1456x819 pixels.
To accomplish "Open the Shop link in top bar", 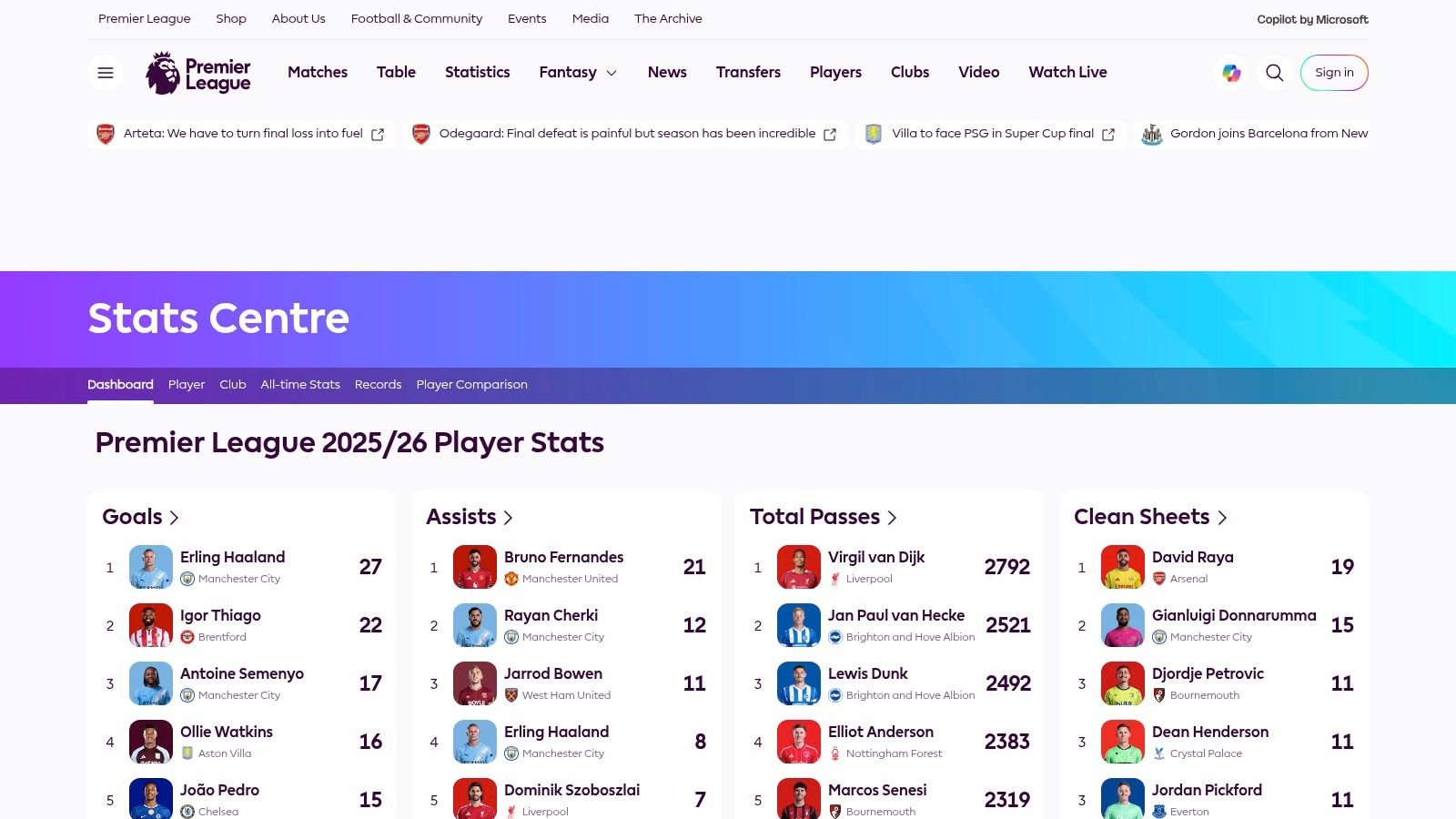I will (x=231, y=19).
